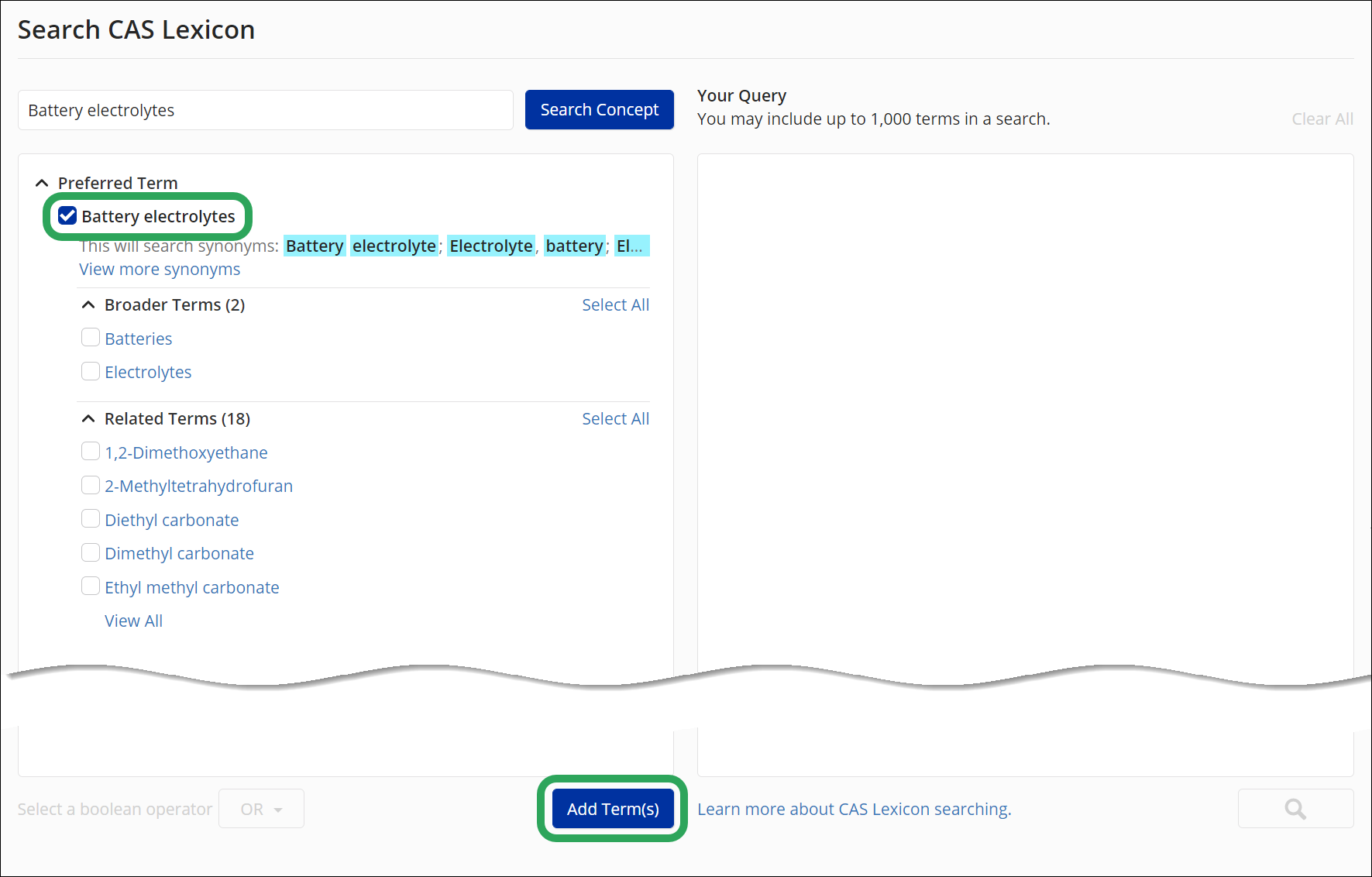Open the Ethyl methyl carbonate term link
The width and height of the screenshot is (1372, 877).
[x=192, y=588]
